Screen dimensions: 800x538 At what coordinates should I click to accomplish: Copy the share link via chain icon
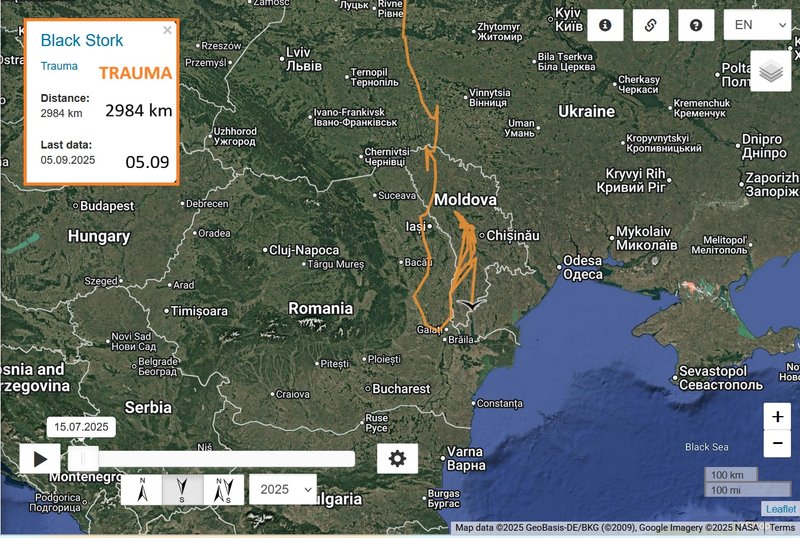coord(651,25)
